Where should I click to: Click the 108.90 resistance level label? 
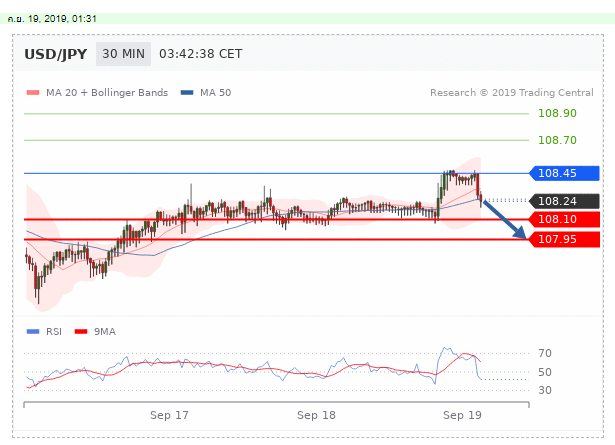pos(557,113)
